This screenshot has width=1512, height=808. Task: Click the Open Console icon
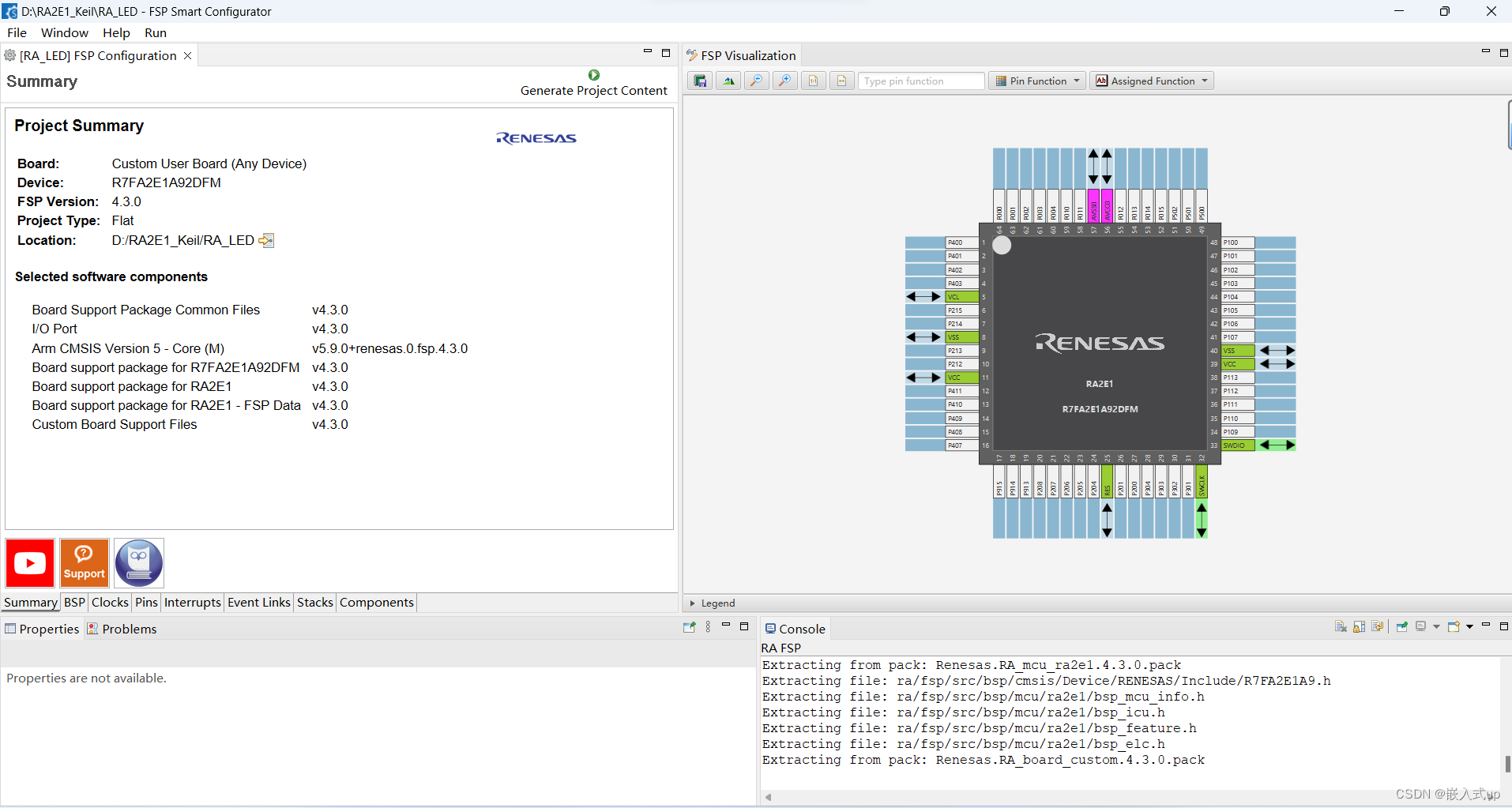click(1454, 626)
